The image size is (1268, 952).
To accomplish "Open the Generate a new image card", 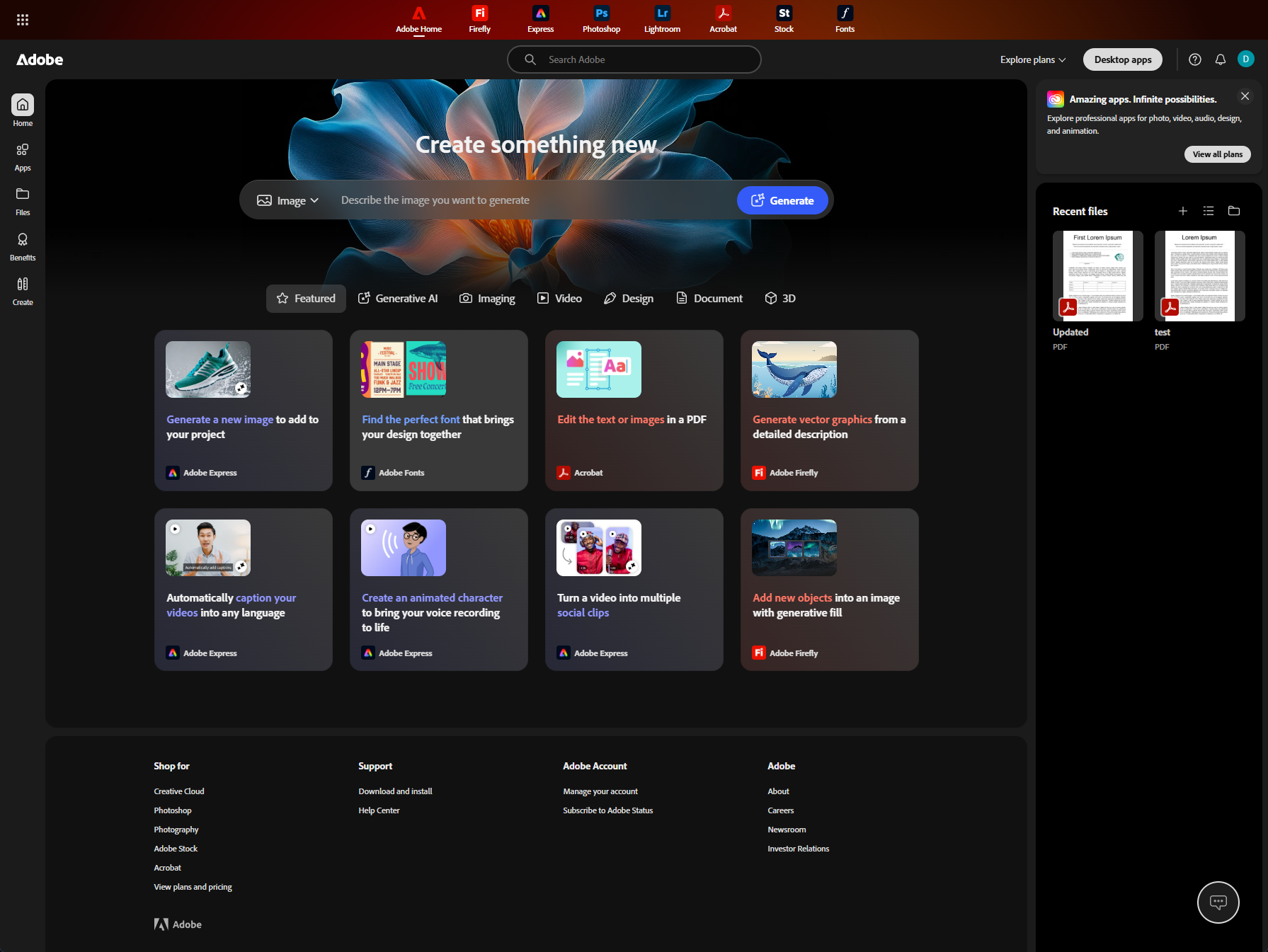I will point(244,411).
